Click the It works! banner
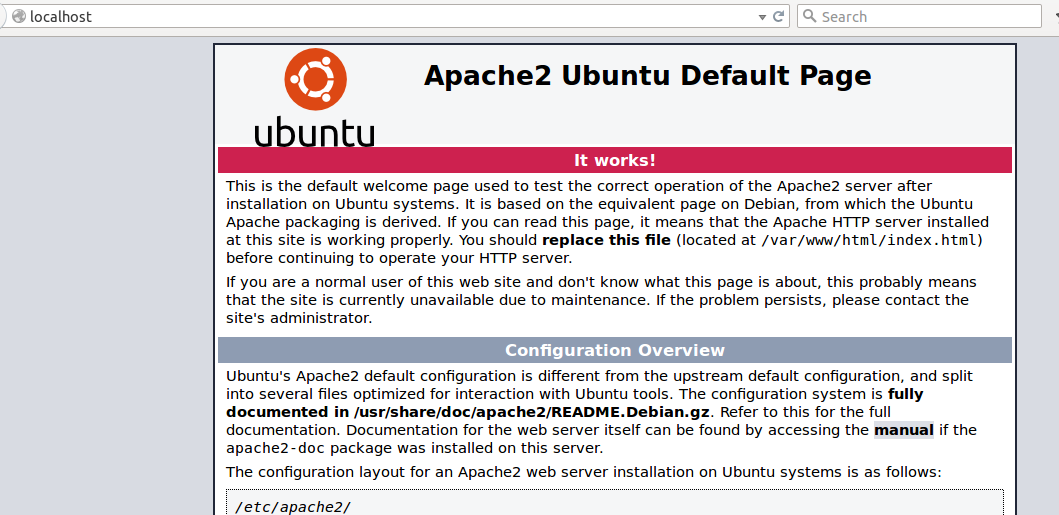 pyautogui.click(x=615, y=160)
